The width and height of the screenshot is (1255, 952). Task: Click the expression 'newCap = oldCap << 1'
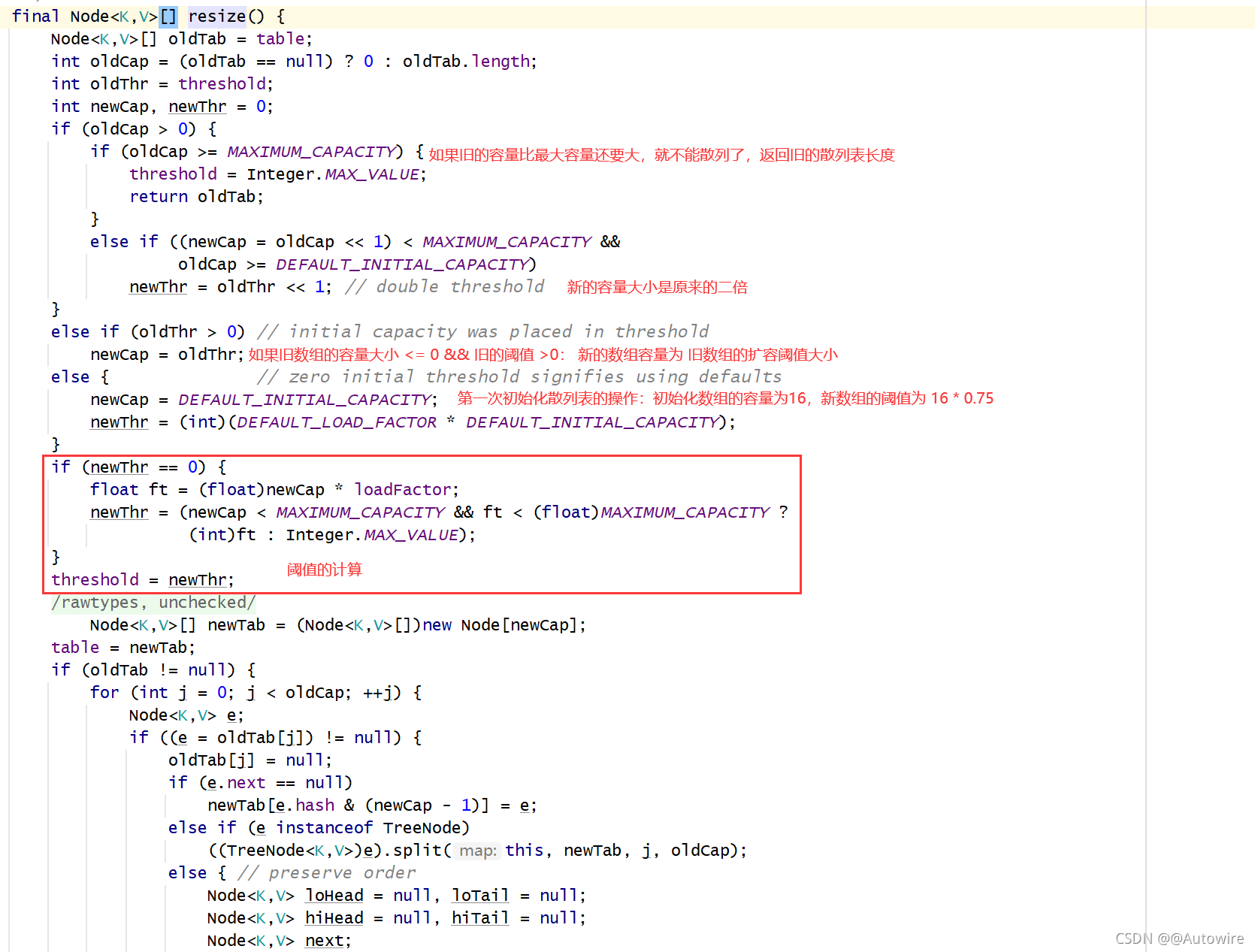(x=286, y=242)
